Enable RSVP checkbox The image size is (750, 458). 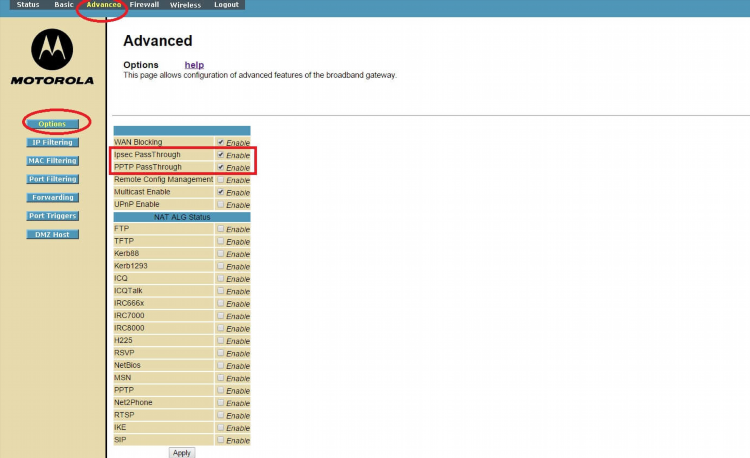click(x=221, y=353)
